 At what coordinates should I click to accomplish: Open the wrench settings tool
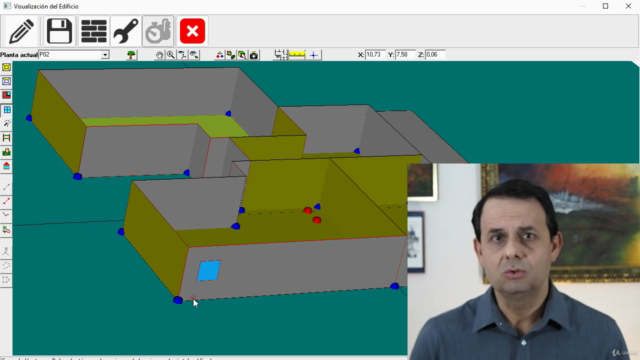tap(126, 31)
